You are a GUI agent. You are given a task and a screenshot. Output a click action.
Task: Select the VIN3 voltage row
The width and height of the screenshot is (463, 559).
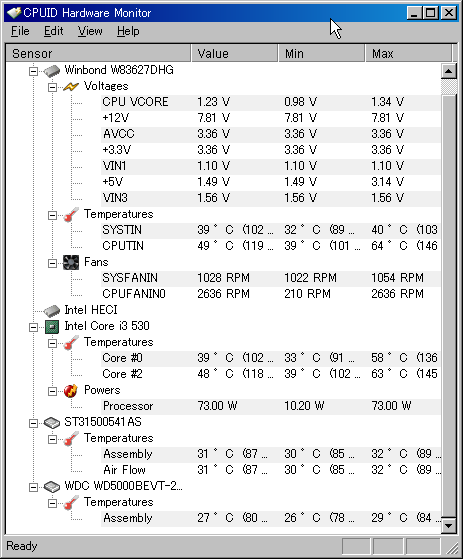[271, 198]
